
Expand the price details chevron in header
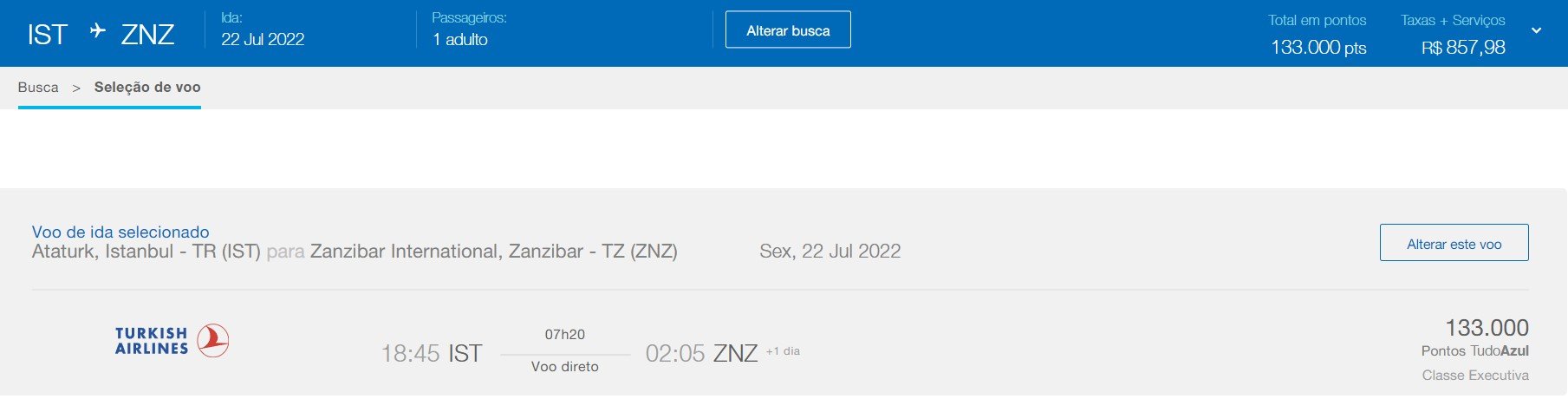(x=1536, y=31)
